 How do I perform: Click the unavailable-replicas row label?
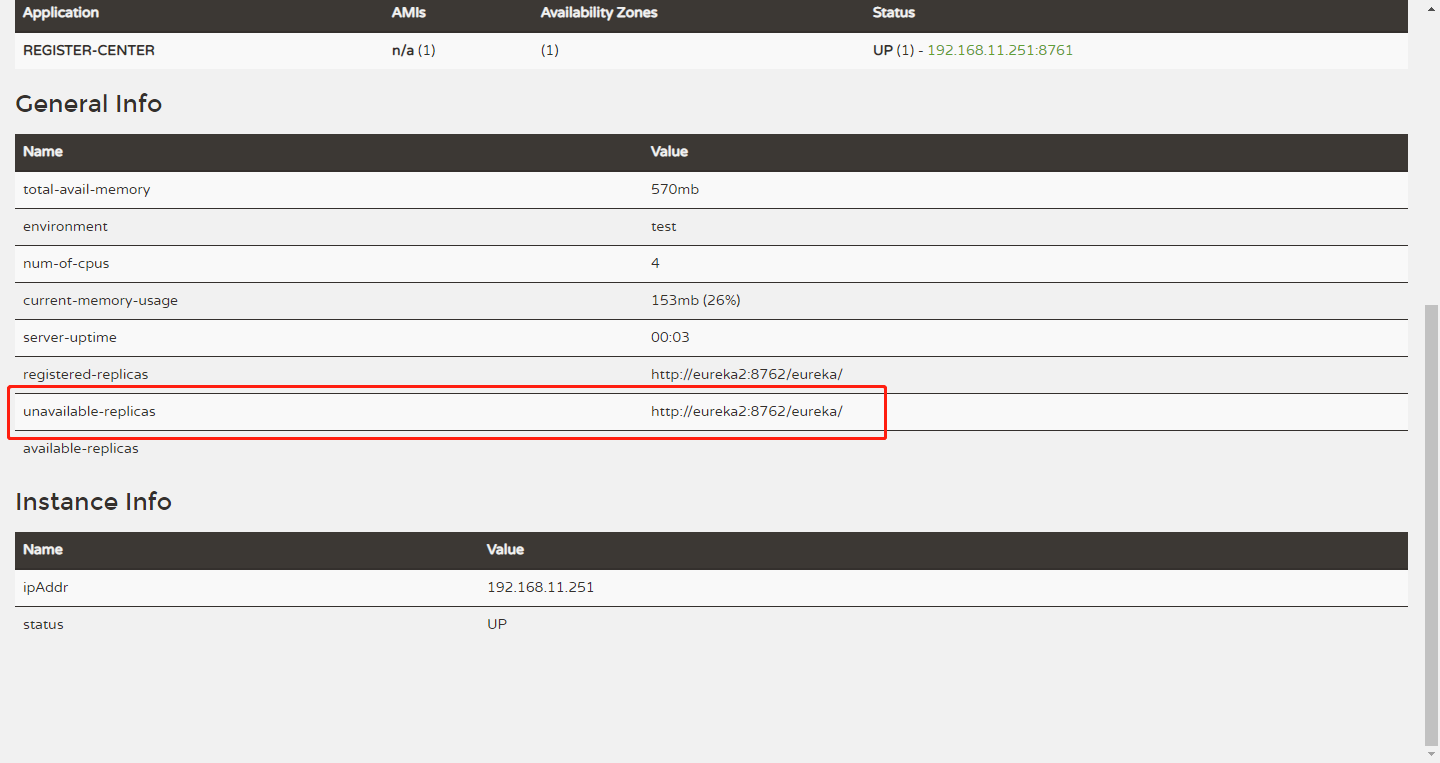[x=89, y=411]
